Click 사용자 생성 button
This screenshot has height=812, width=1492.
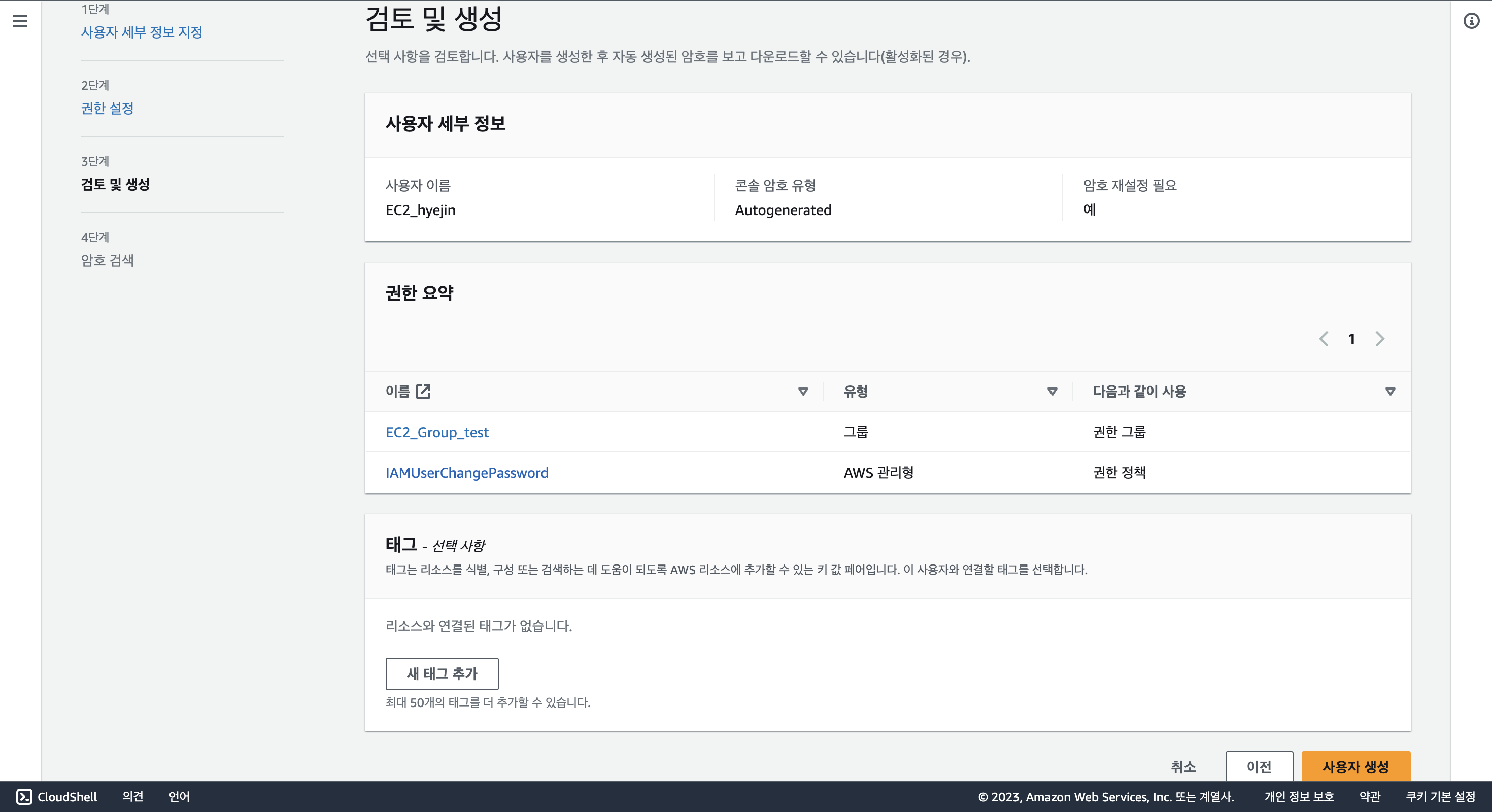tap(1355, 767)
